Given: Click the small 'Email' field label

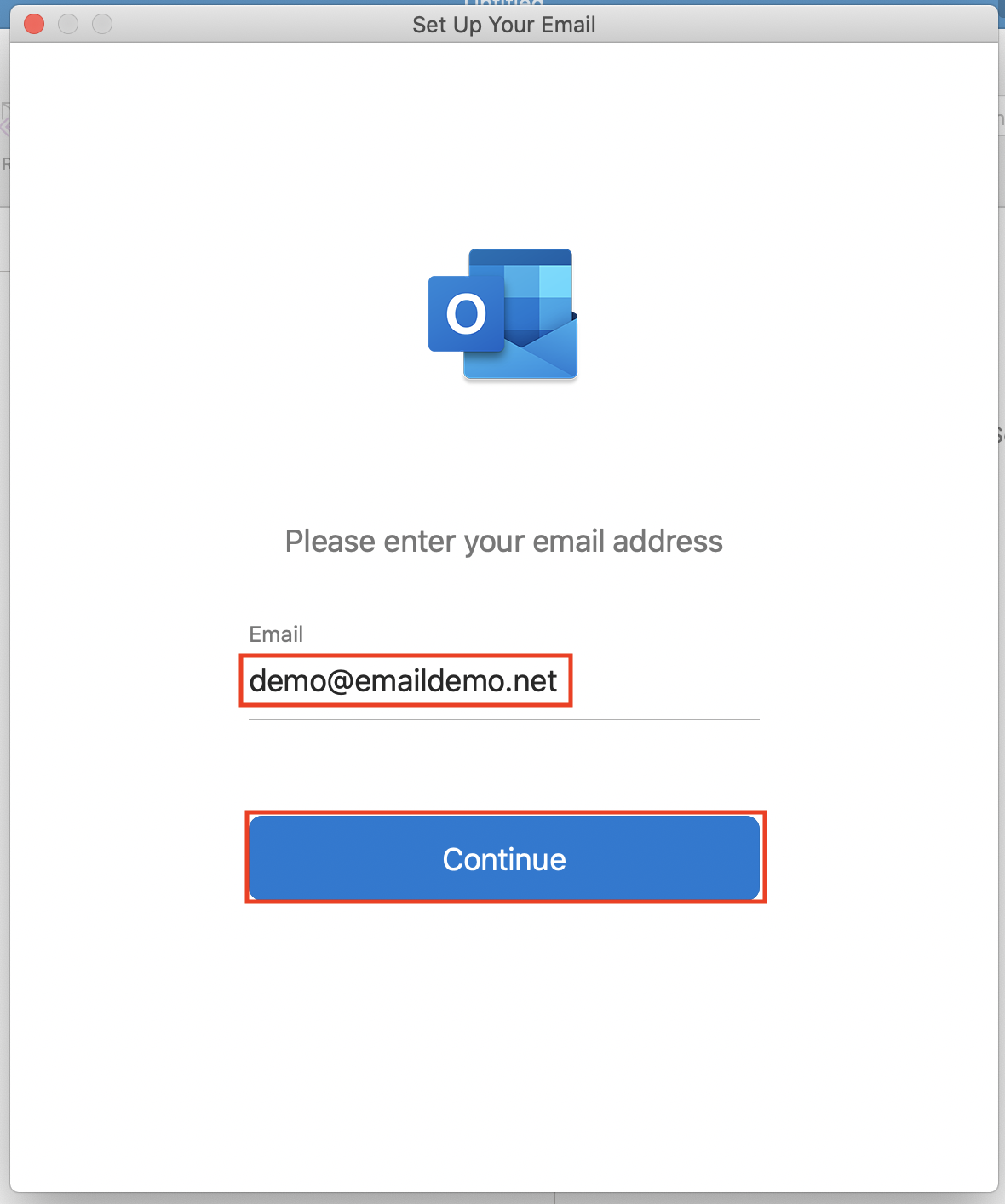Looking at the screenshot, I should pyautogui.click(x=276, y=634).
